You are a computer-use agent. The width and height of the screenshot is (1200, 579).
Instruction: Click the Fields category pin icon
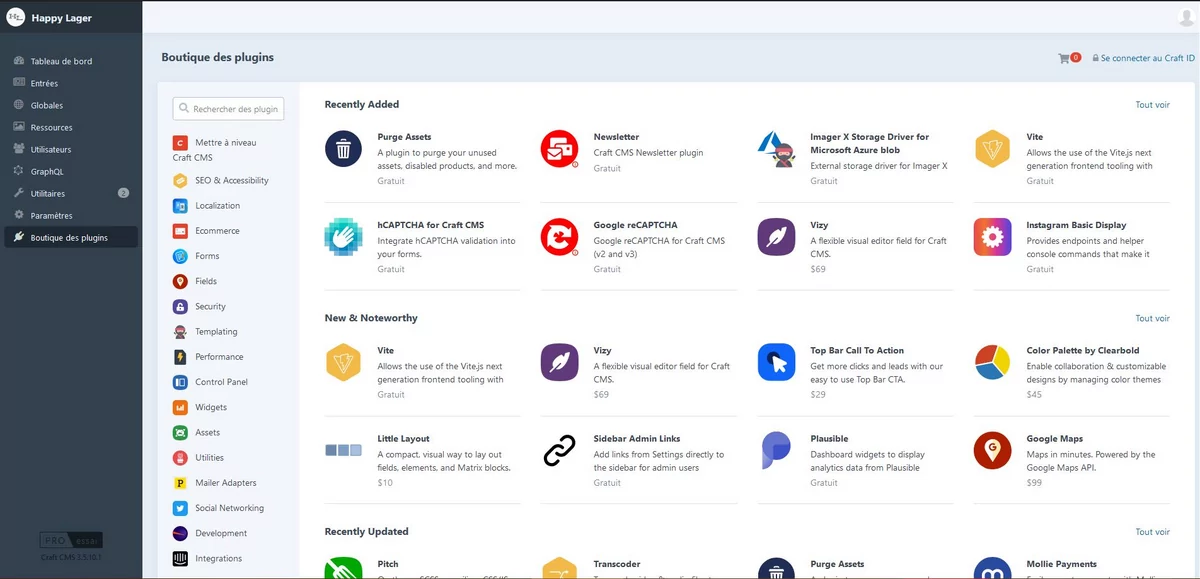click(x=180, y=282)
